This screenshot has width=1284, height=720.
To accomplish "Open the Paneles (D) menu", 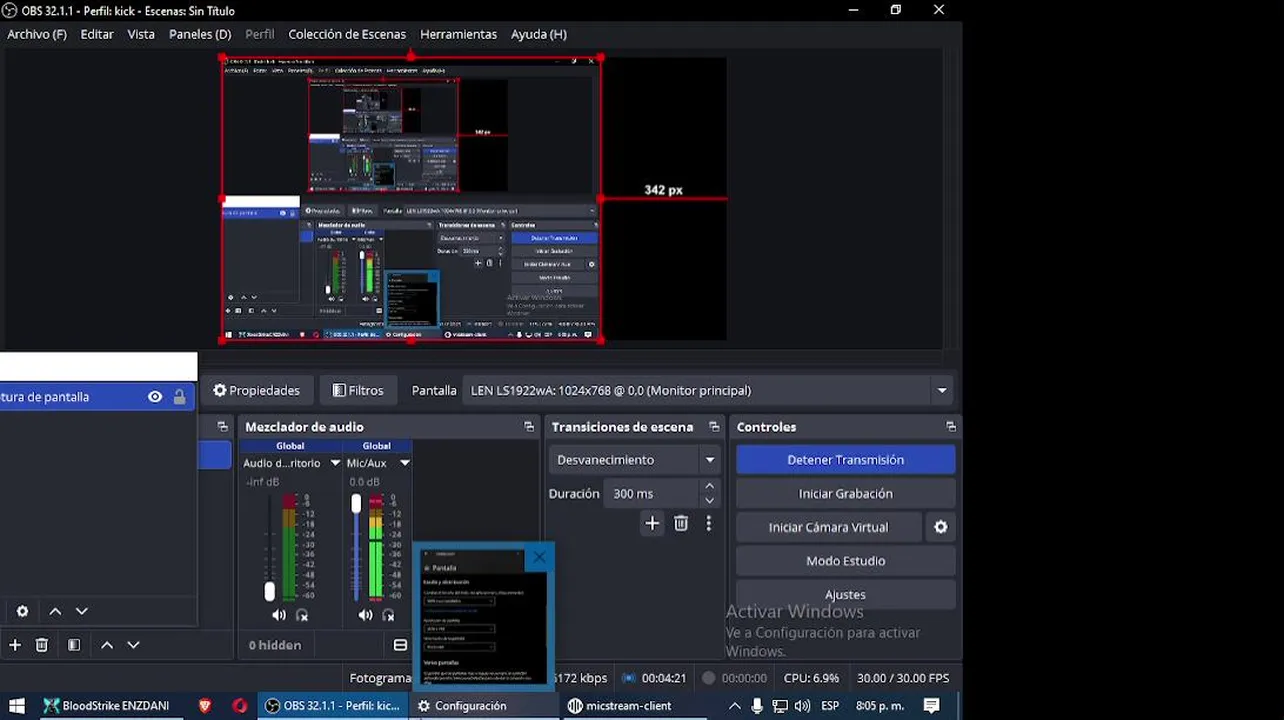I will pyautogui.click(x=200, y=34).
